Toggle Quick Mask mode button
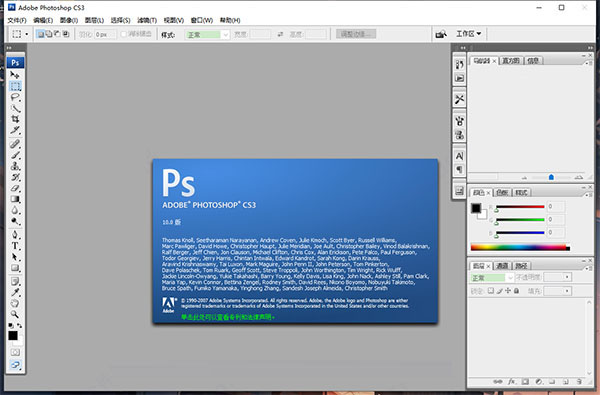600x395 pixels. click(x=15, y=352)
